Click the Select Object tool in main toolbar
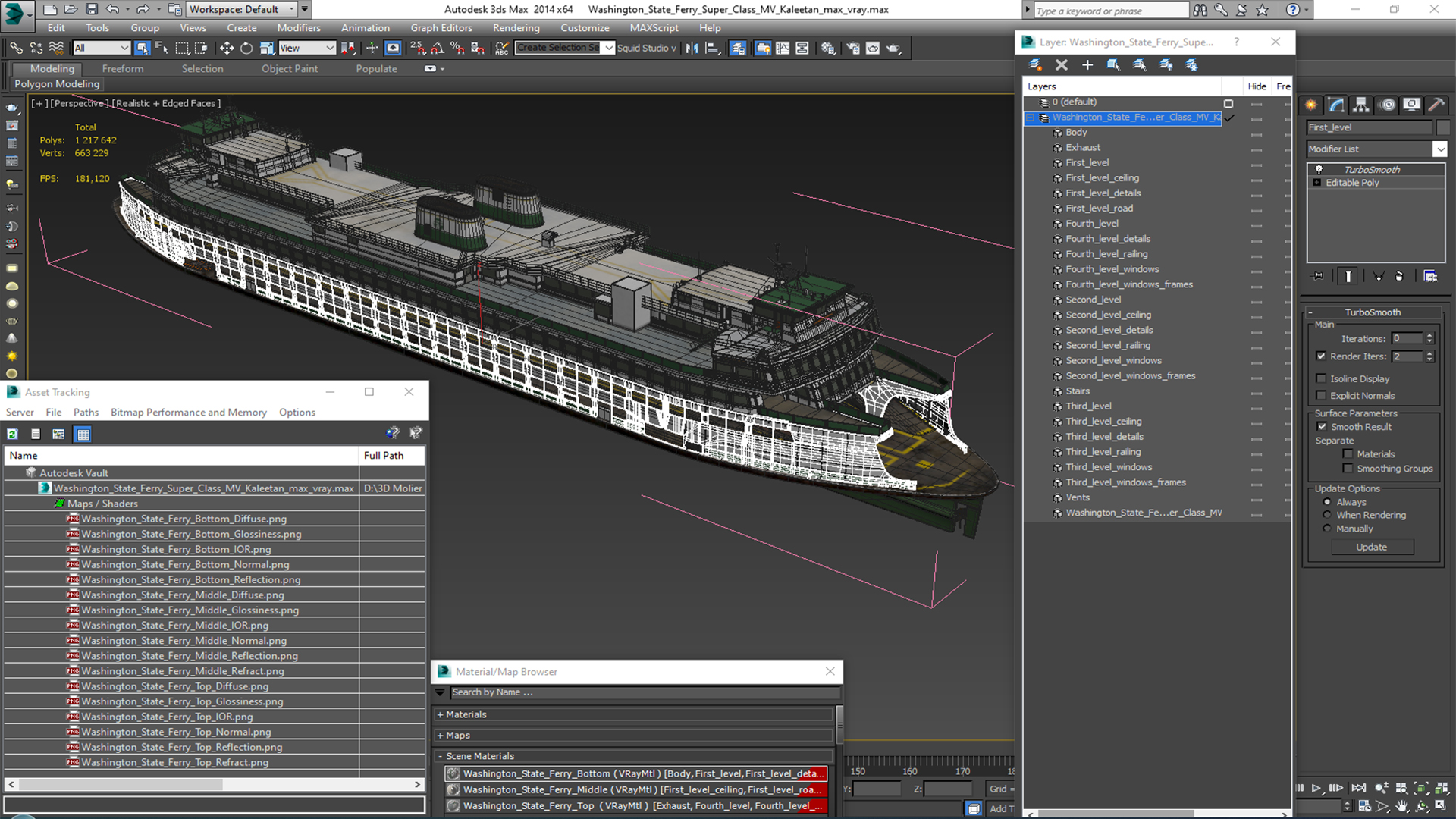The image size is (1456, 819). pyautogui.click(x=142, y=48)
